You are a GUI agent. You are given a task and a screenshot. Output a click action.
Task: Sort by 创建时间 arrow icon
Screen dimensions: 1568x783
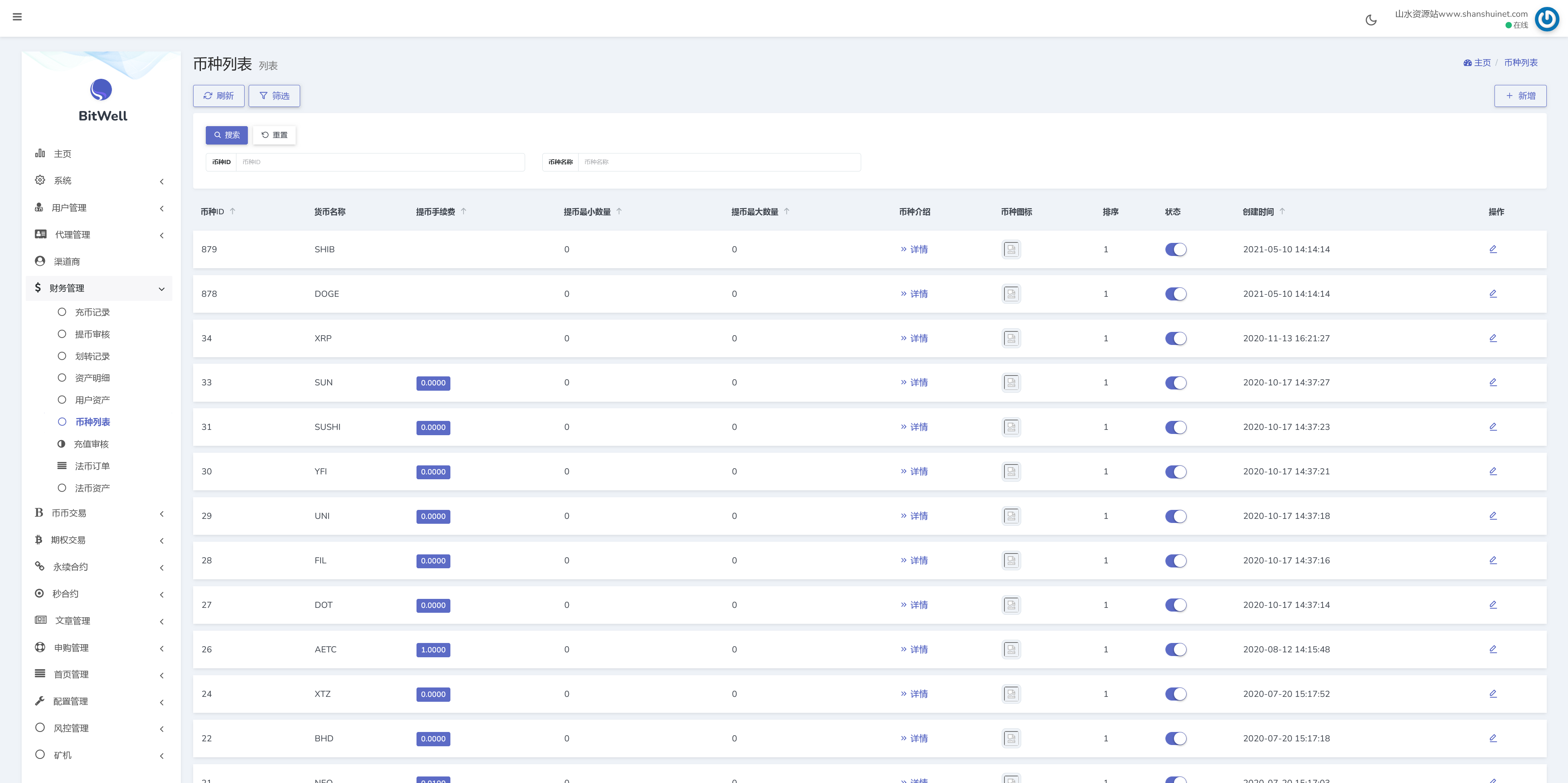(x=1282, y=211)
